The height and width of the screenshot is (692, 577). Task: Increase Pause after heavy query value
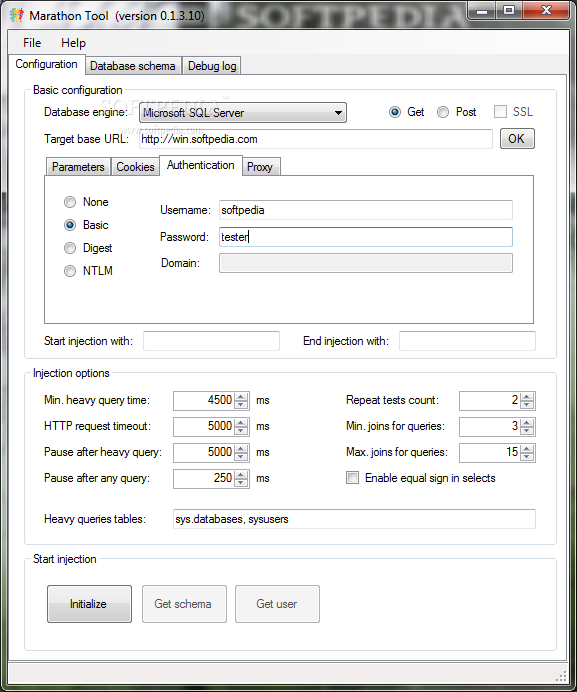coord(241,448)
